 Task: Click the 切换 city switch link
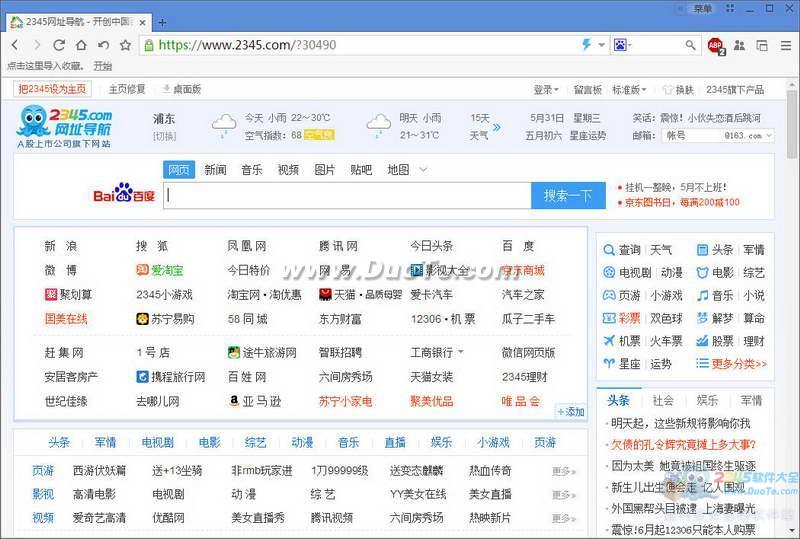click(164, 136)
